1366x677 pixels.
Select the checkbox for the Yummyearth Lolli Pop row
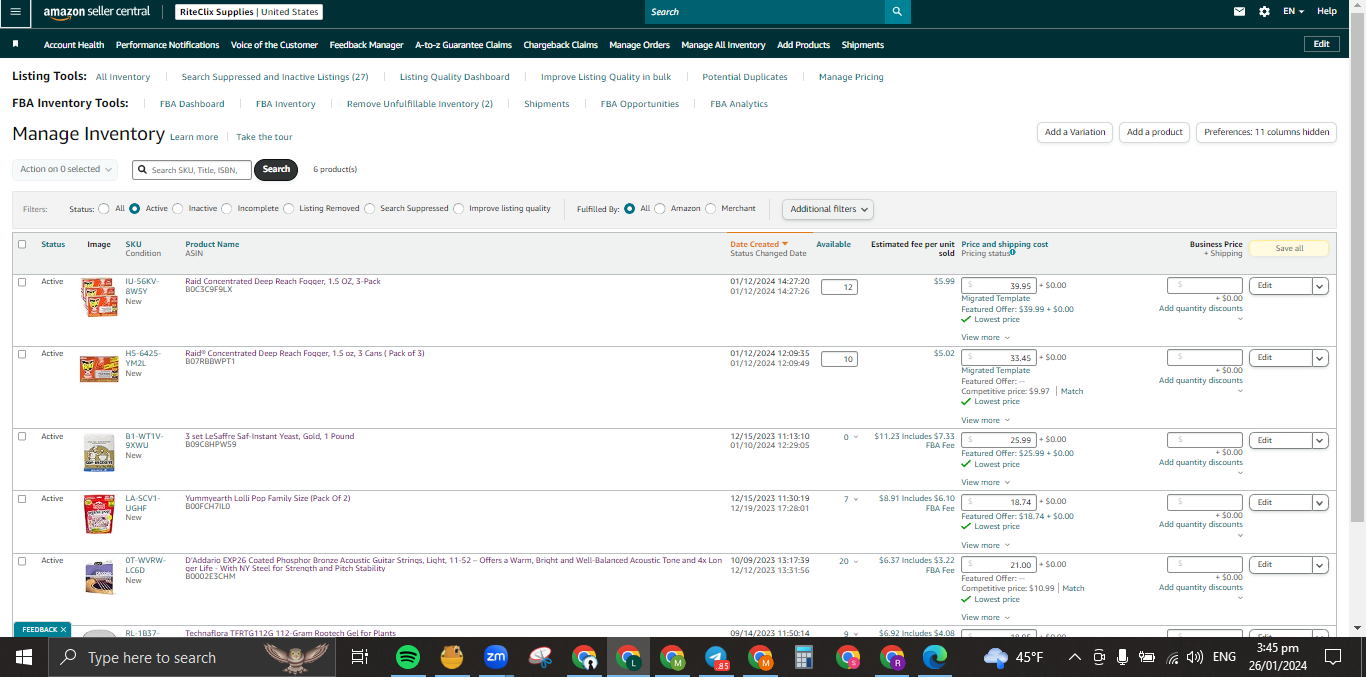[x=22, y=499]
